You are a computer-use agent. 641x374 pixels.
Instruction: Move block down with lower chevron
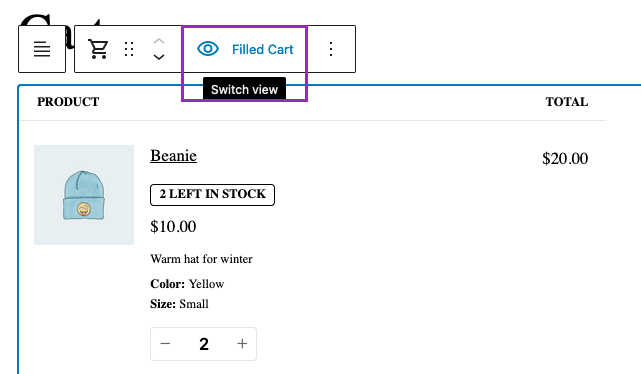(159, 57)
